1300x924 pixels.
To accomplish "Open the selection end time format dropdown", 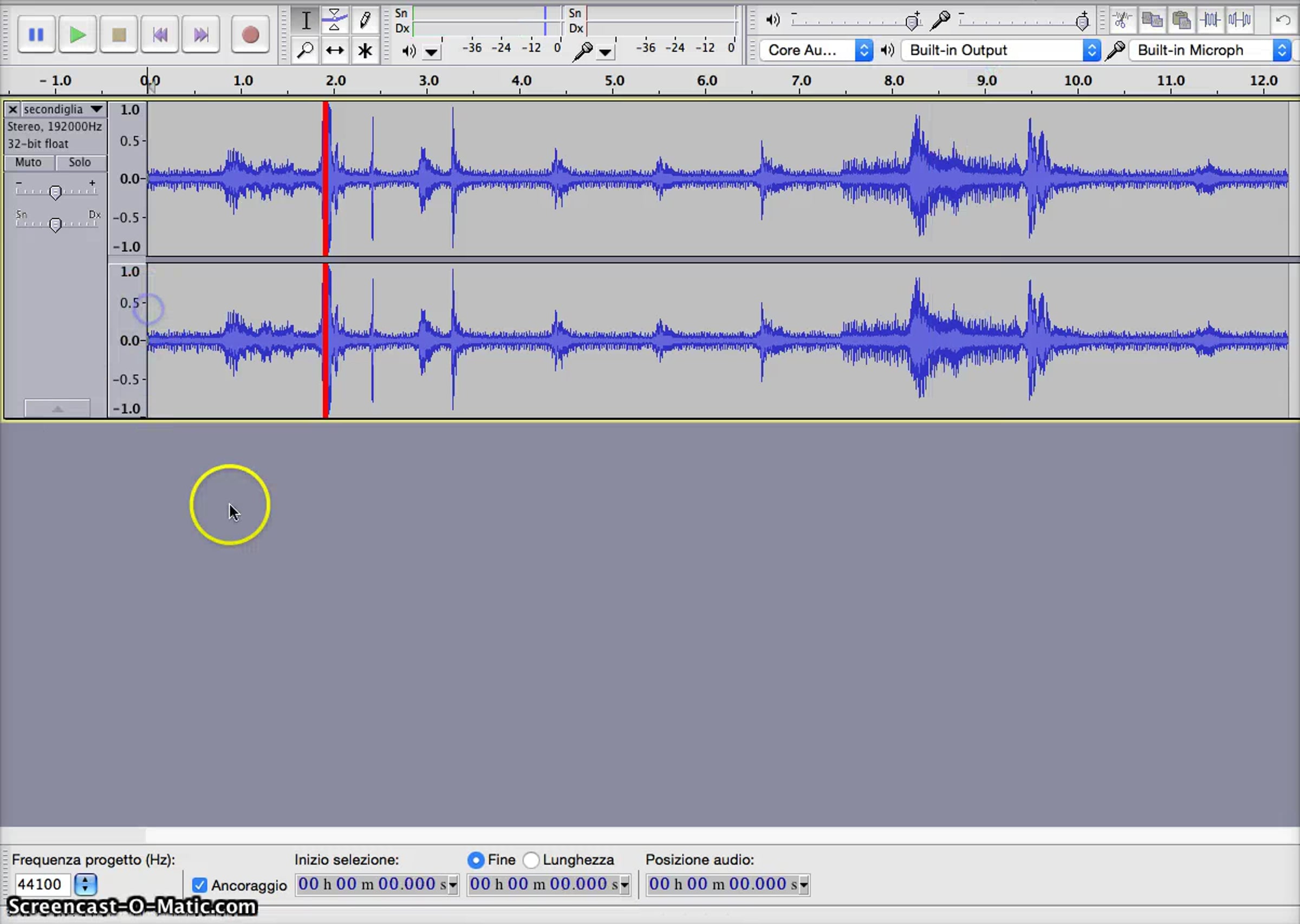I will 625,885.
